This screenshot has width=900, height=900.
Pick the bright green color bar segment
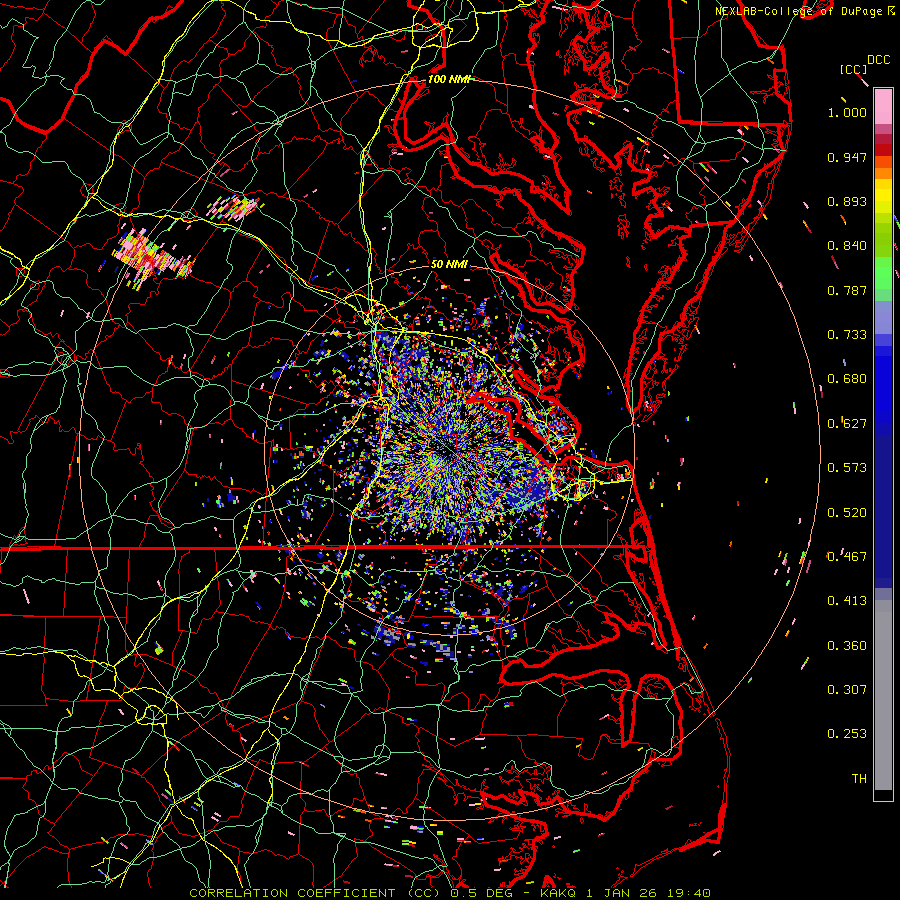coord(883,273)
